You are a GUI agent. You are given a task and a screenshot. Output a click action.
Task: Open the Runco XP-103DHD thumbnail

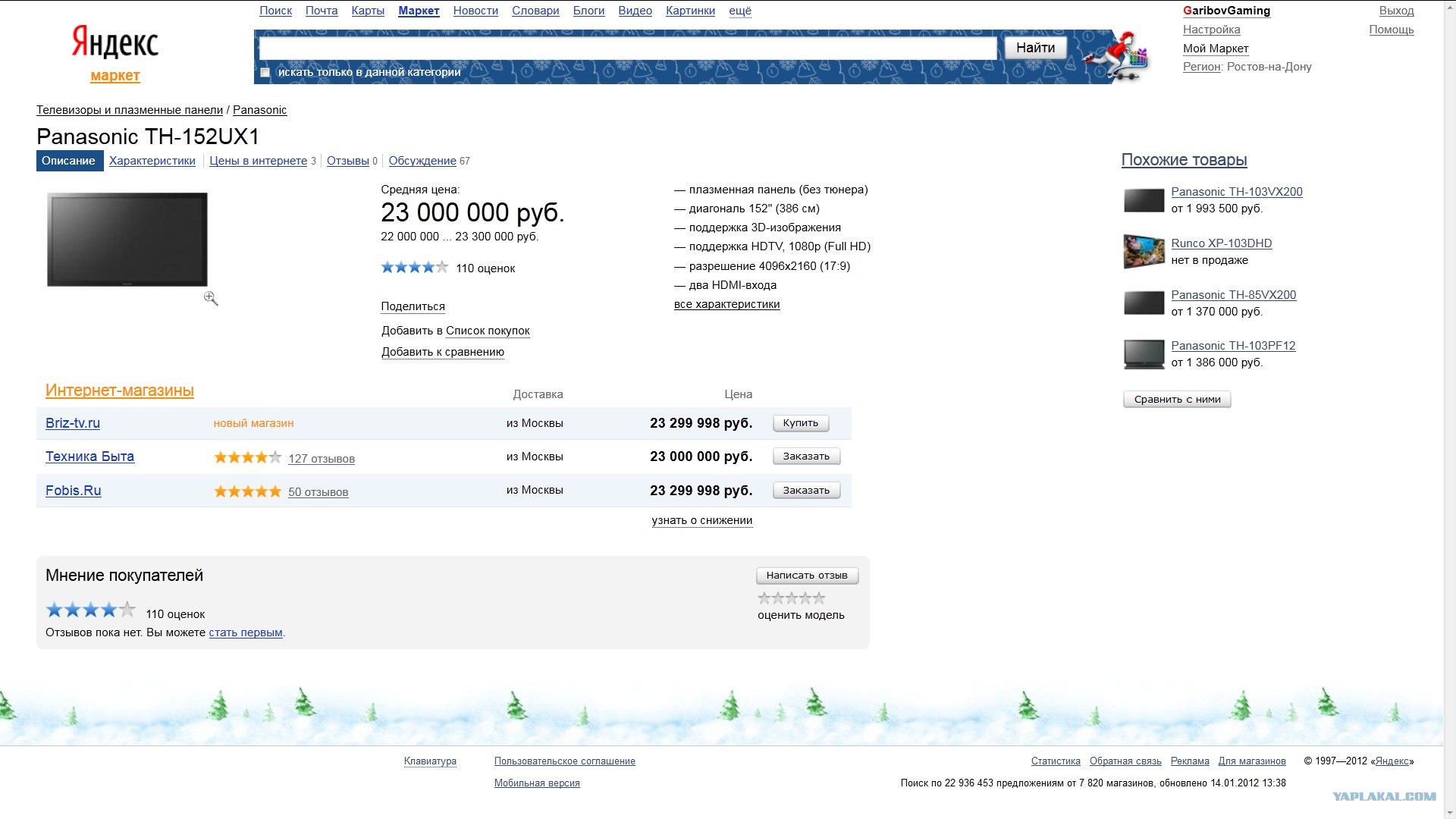tap(1144, 252)
